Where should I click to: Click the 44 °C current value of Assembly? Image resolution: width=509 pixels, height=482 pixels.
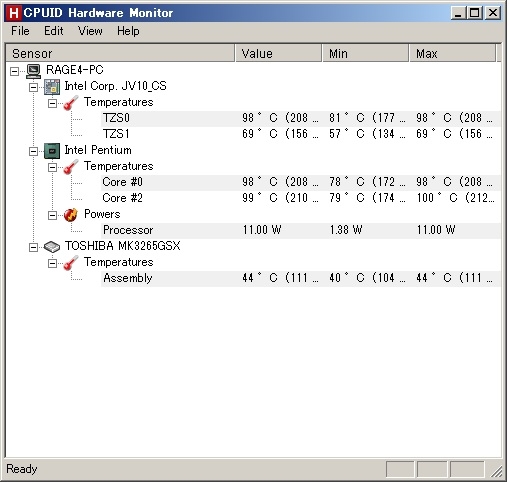coord(280,278)
